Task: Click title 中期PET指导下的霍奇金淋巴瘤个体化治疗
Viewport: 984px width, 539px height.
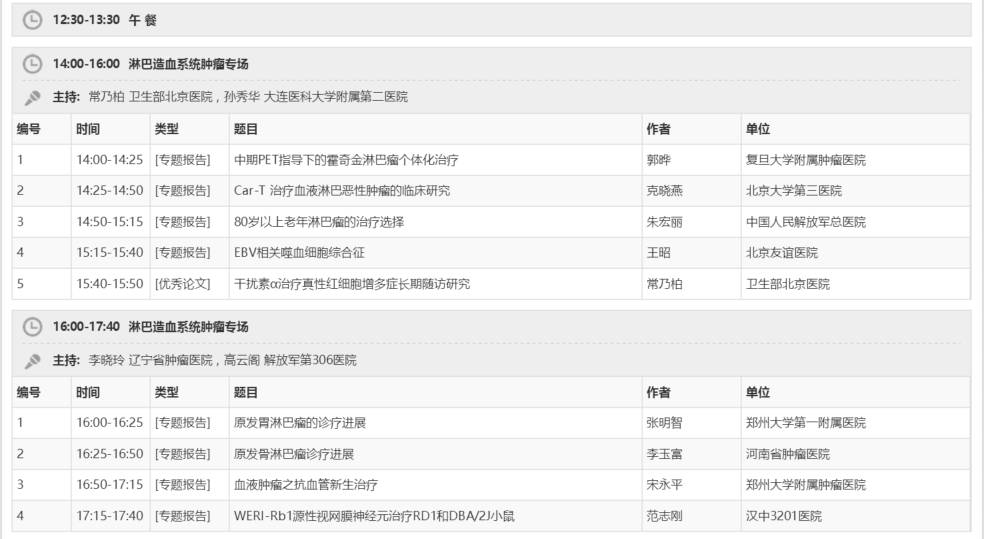Action: (346, 160)
